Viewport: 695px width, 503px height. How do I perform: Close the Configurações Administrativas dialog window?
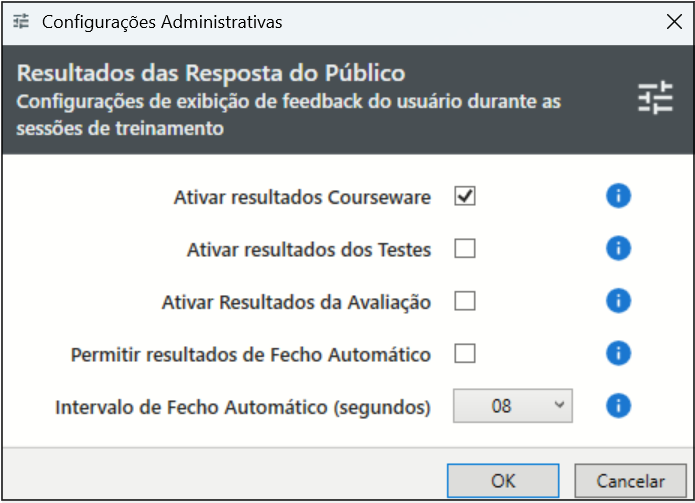coord(668,21)
